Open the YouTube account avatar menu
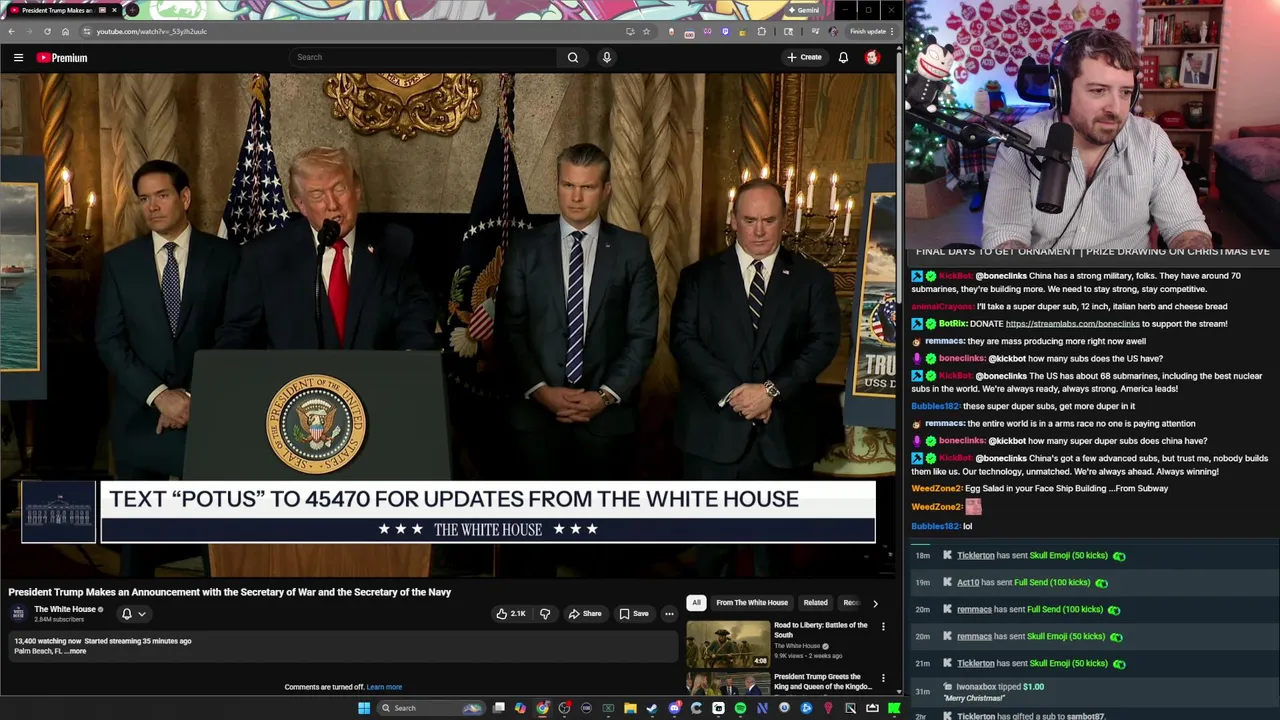Screen dimensions: 1280x720 [x=872, y=57]
